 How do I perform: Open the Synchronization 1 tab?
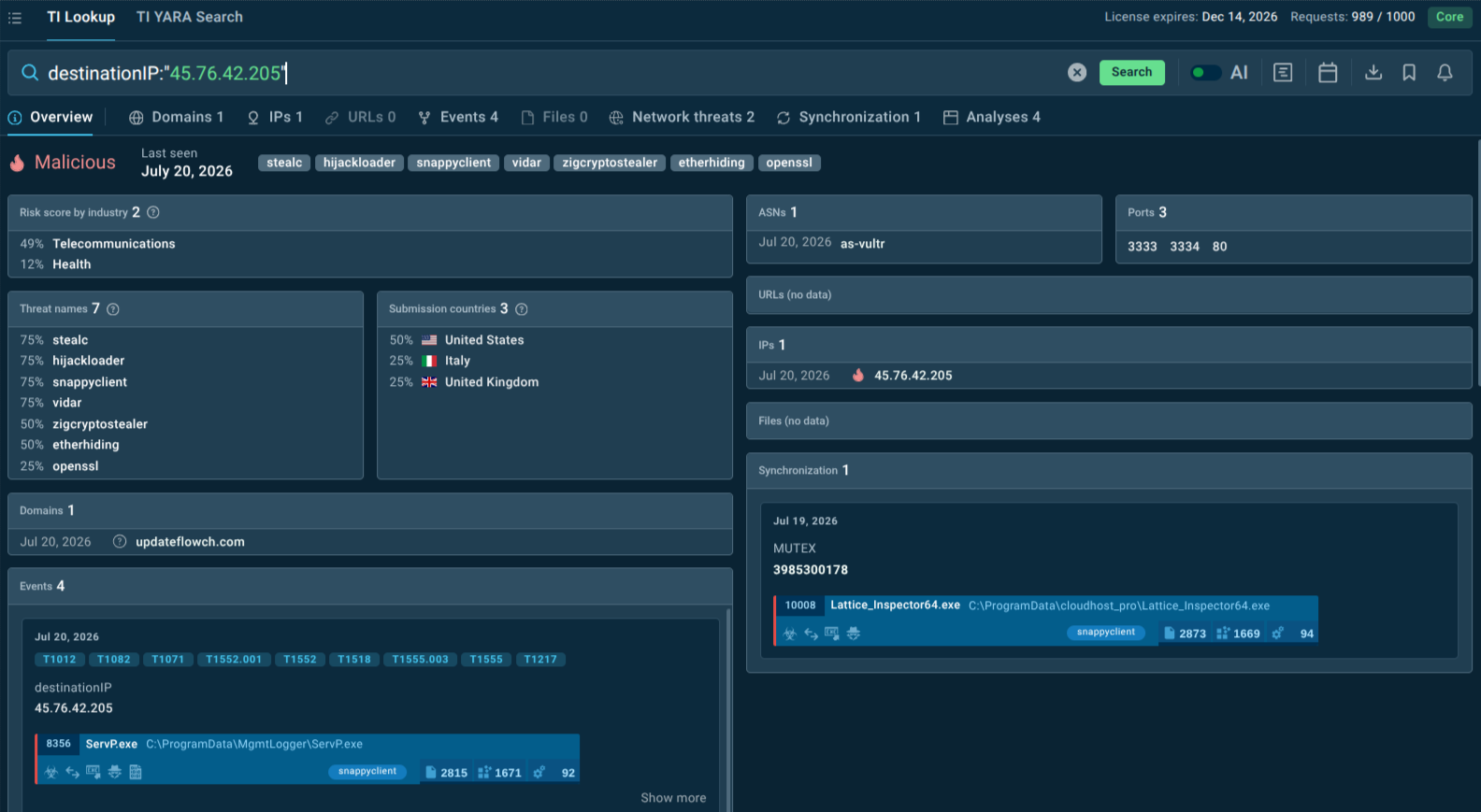coord(849,117)
